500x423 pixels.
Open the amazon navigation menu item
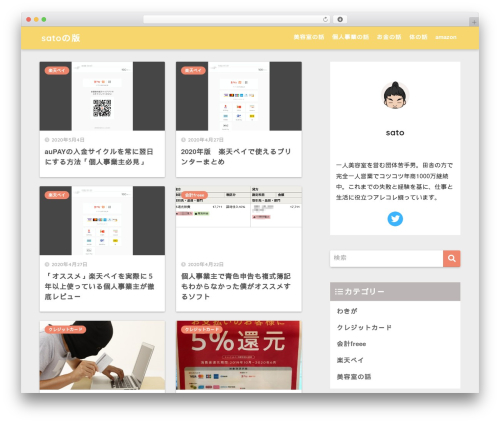coord(446,37)
